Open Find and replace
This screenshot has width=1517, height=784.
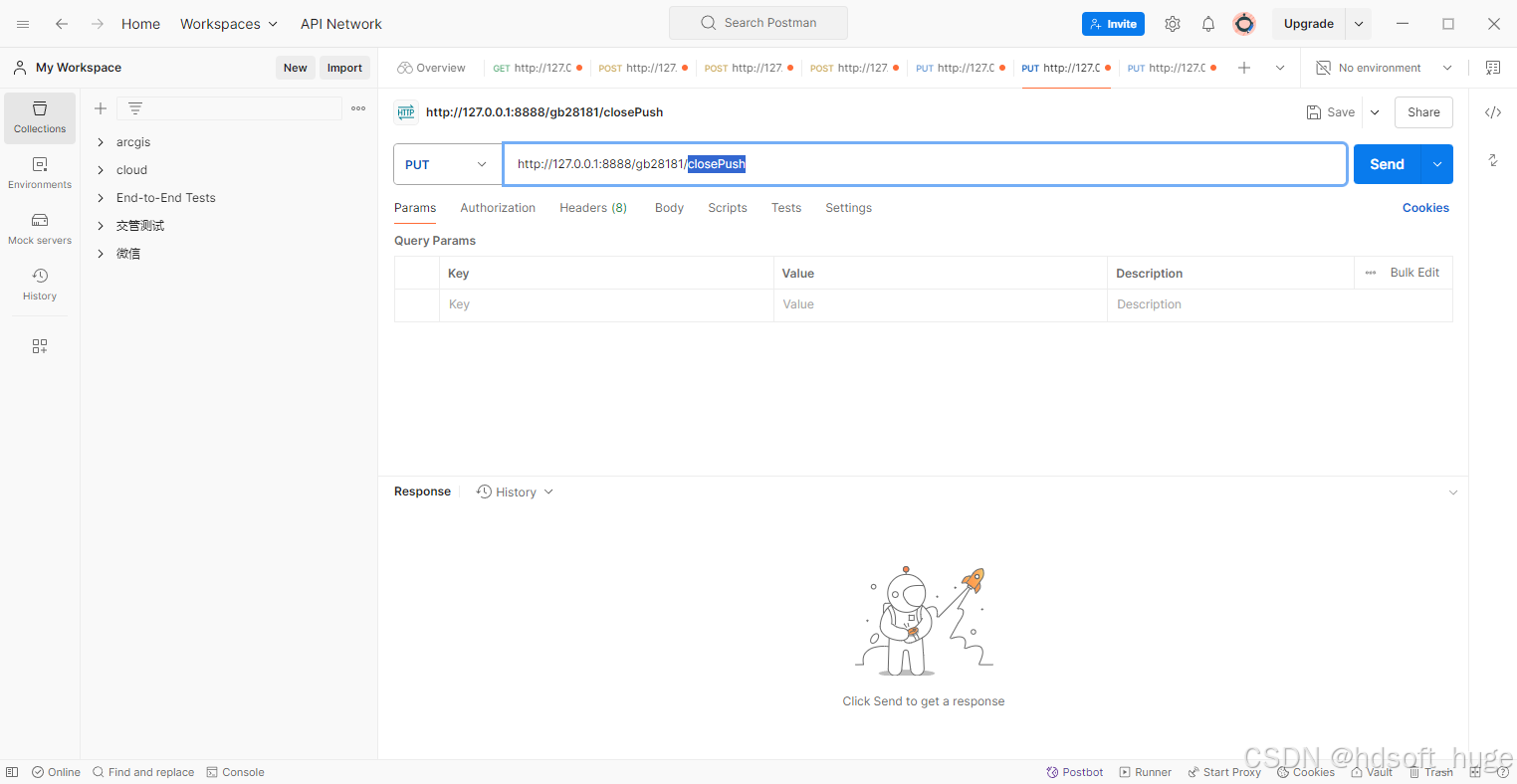tap(143, 772)
